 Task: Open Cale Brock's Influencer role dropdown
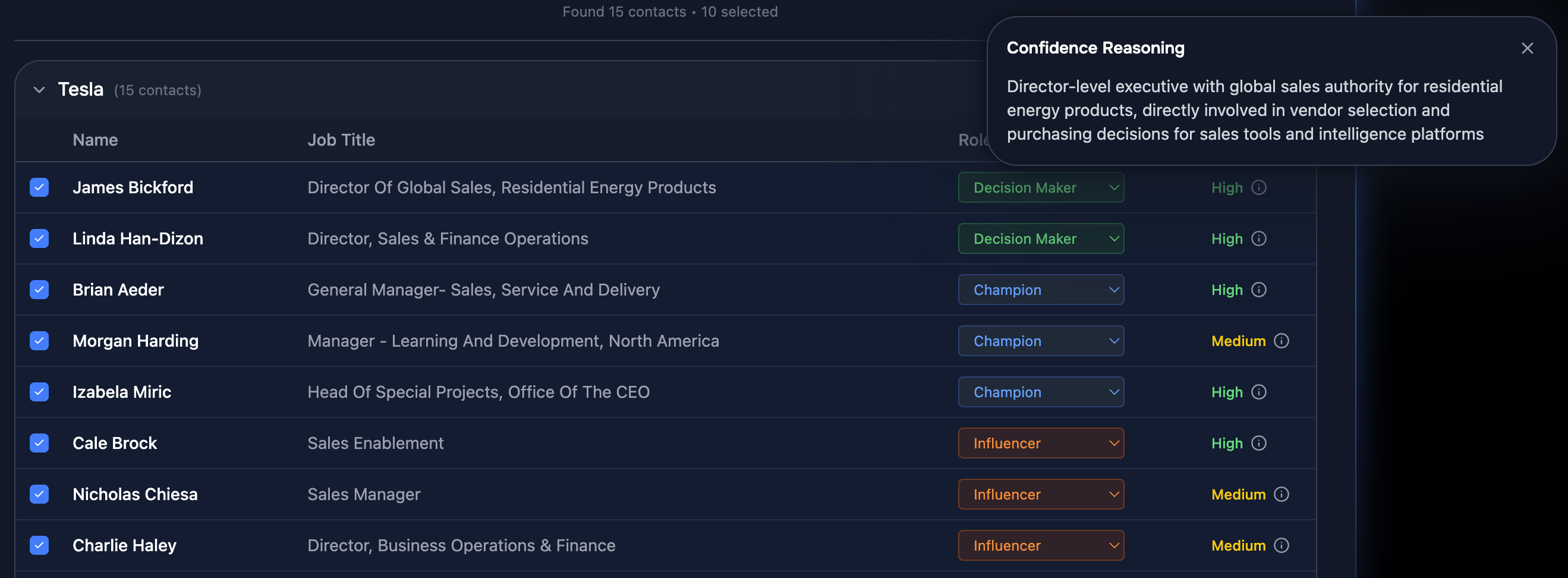pyautogui.click(x=1040, y=444)
